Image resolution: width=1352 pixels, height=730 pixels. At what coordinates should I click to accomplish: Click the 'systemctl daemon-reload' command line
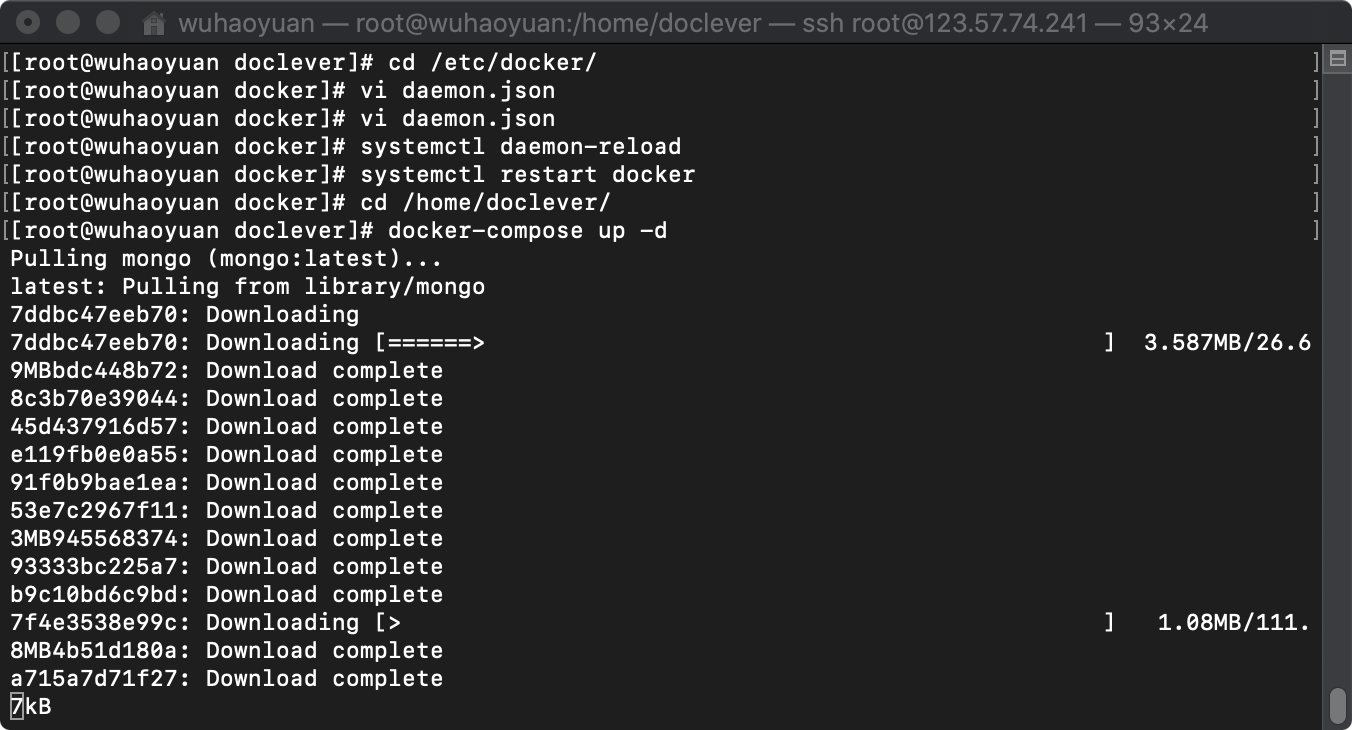click(520, 147)
